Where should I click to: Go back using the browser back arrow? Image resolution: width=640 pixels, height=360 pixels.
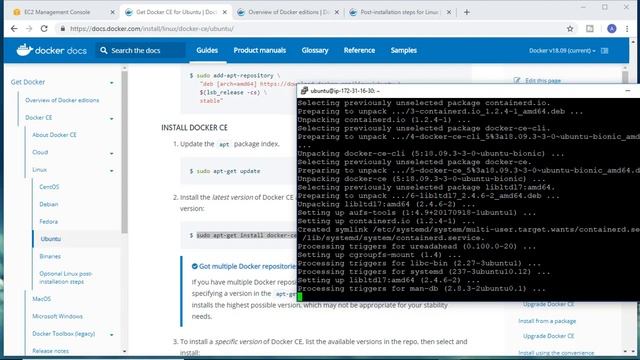[x=14, y=29]
